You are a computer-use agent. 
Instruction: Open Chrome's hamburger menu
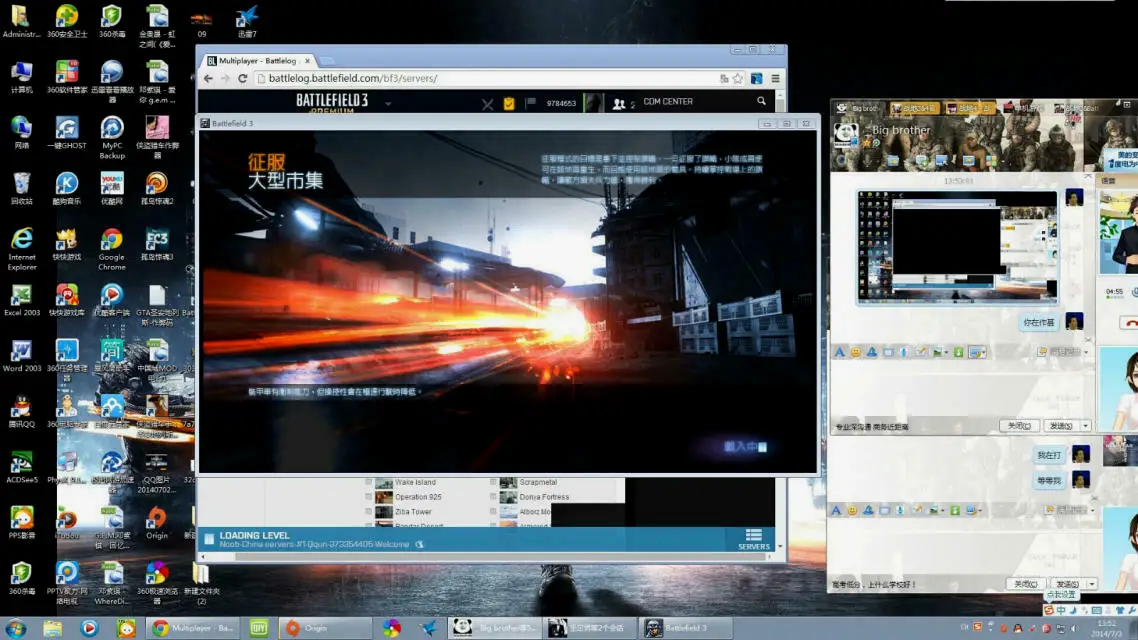775,78
